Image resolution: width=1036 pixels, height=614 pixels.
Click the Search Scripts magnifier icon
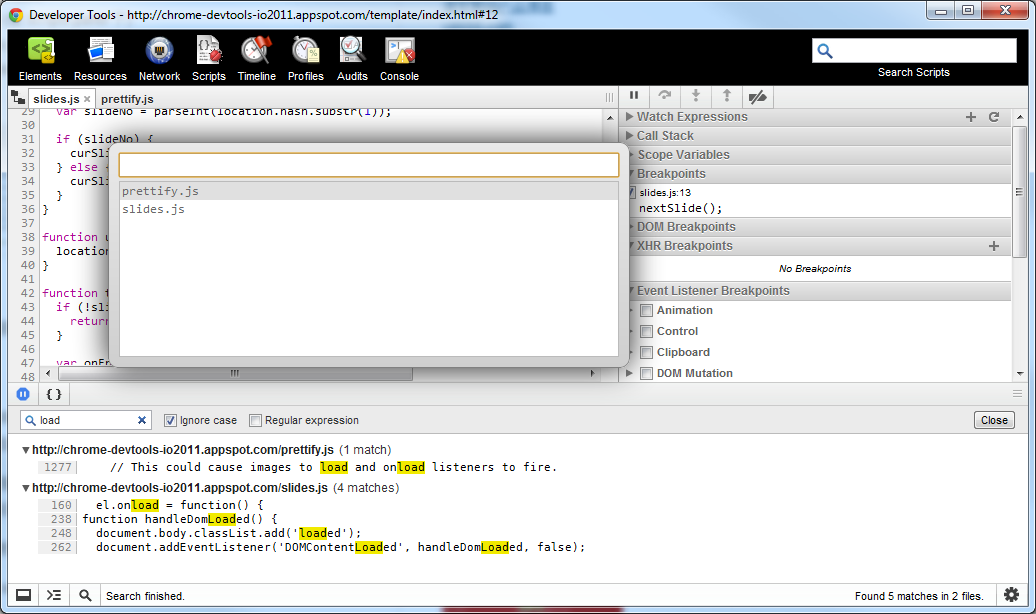[x=825, y=51]
